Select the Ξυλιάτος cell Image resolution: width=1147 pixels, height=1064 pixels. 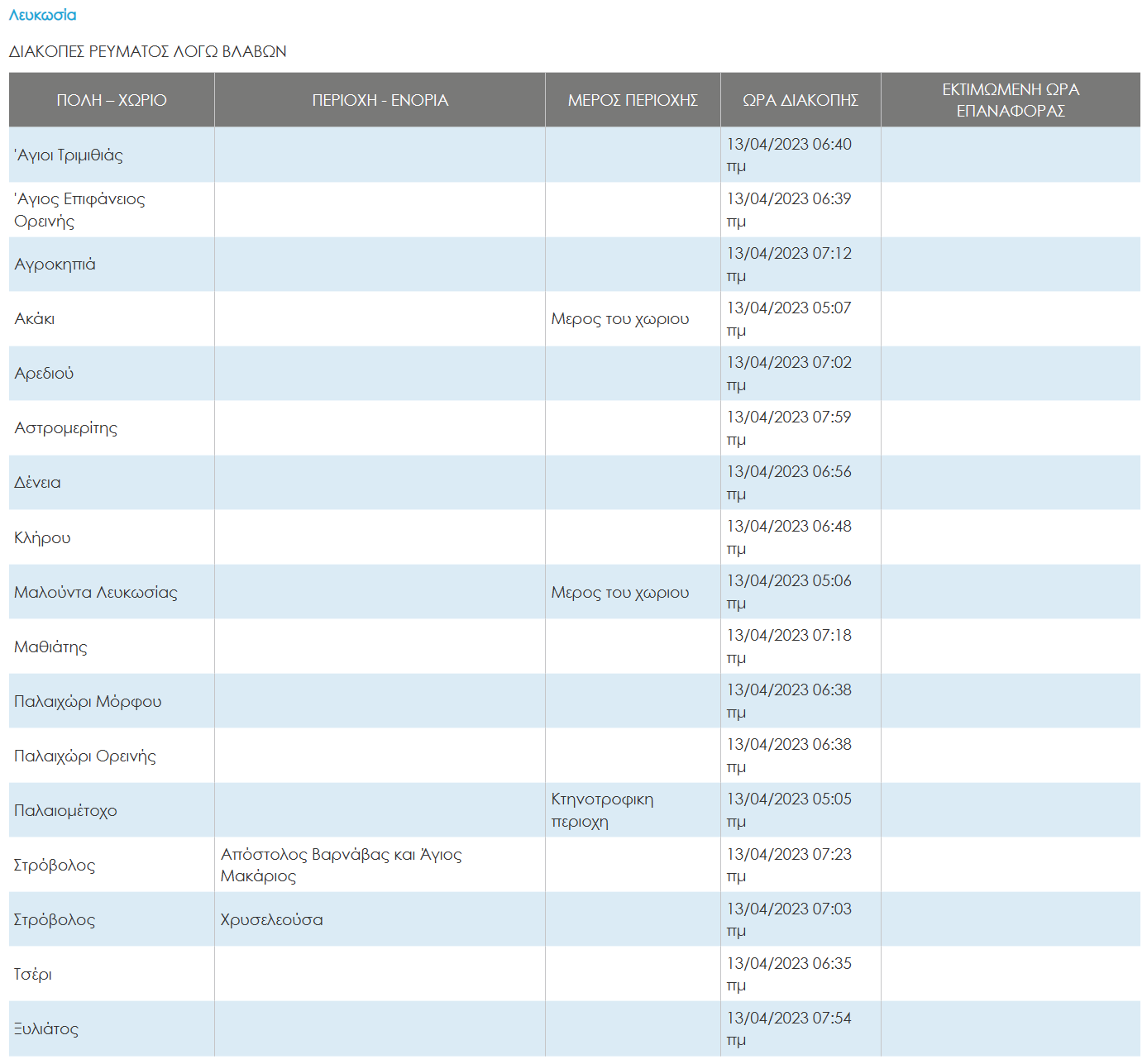click(x=112, y=1028)
